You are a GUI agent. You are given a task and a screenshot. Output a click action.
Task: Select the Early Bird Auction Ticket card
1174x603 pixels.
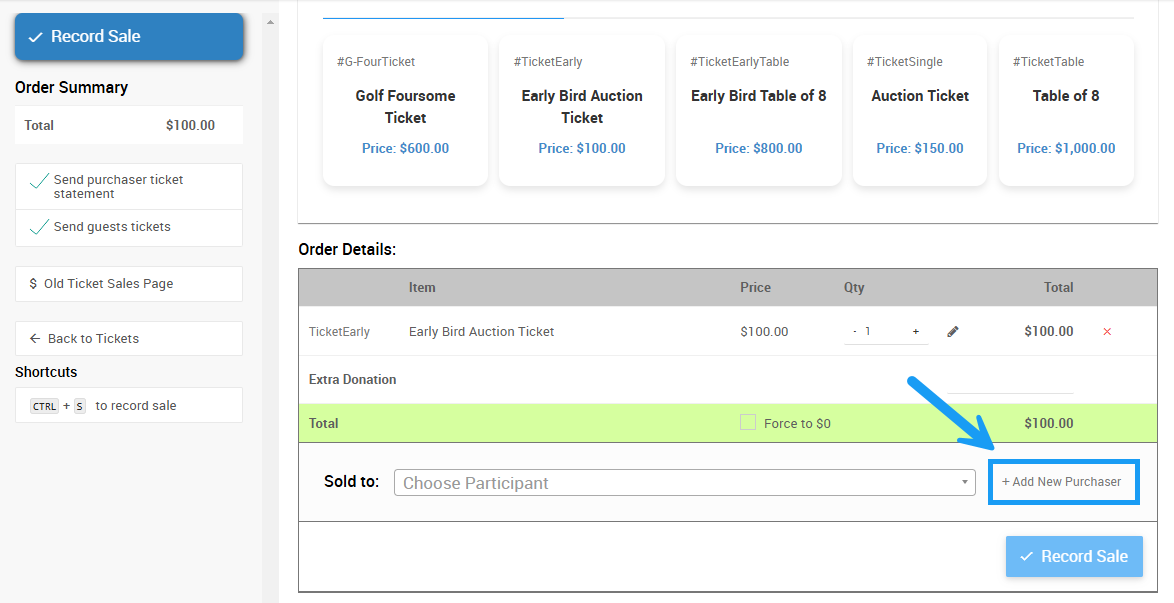coord(582,111)
